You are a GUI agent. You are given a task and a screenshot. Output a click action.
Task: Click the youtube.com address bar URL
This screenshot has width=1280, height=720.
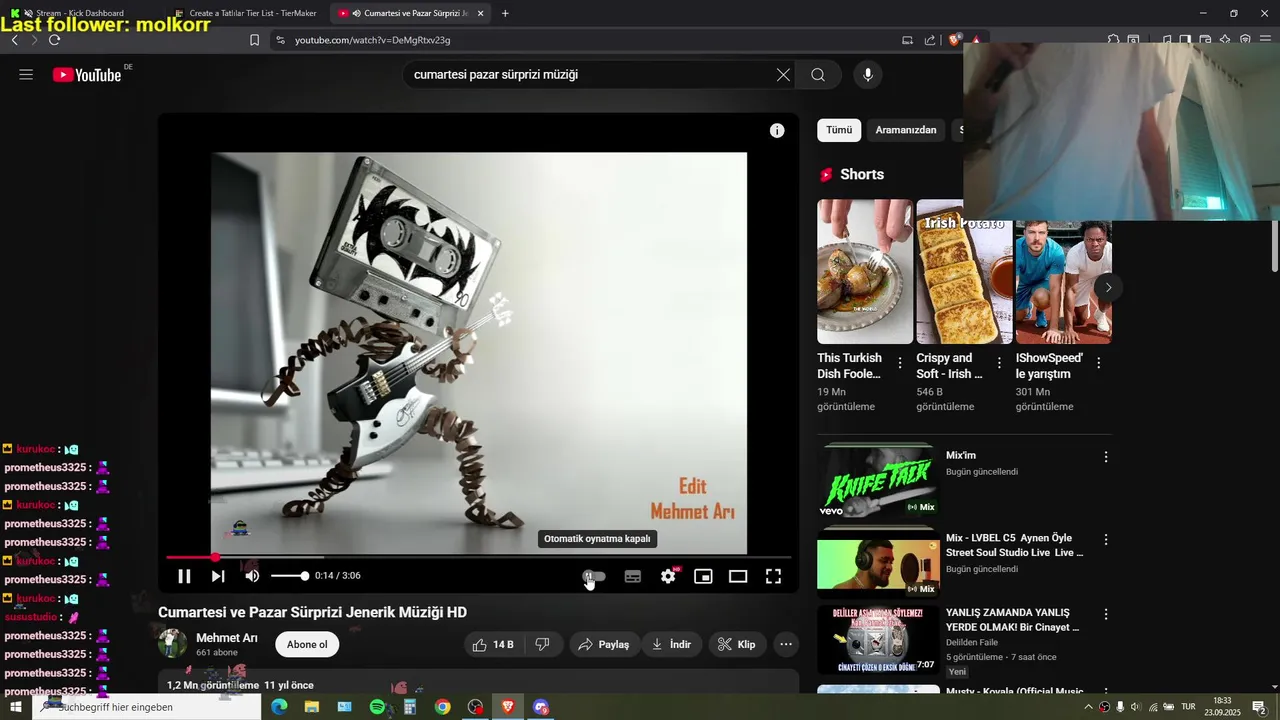tap(372, 40)
